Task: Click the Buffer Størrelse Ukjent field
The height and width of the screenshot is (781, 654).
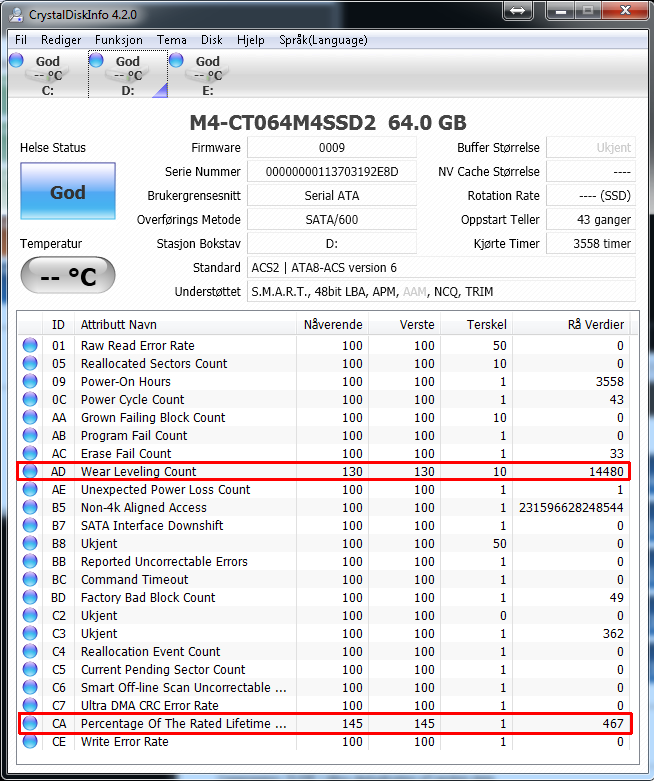Action: (x=591, y=148)
